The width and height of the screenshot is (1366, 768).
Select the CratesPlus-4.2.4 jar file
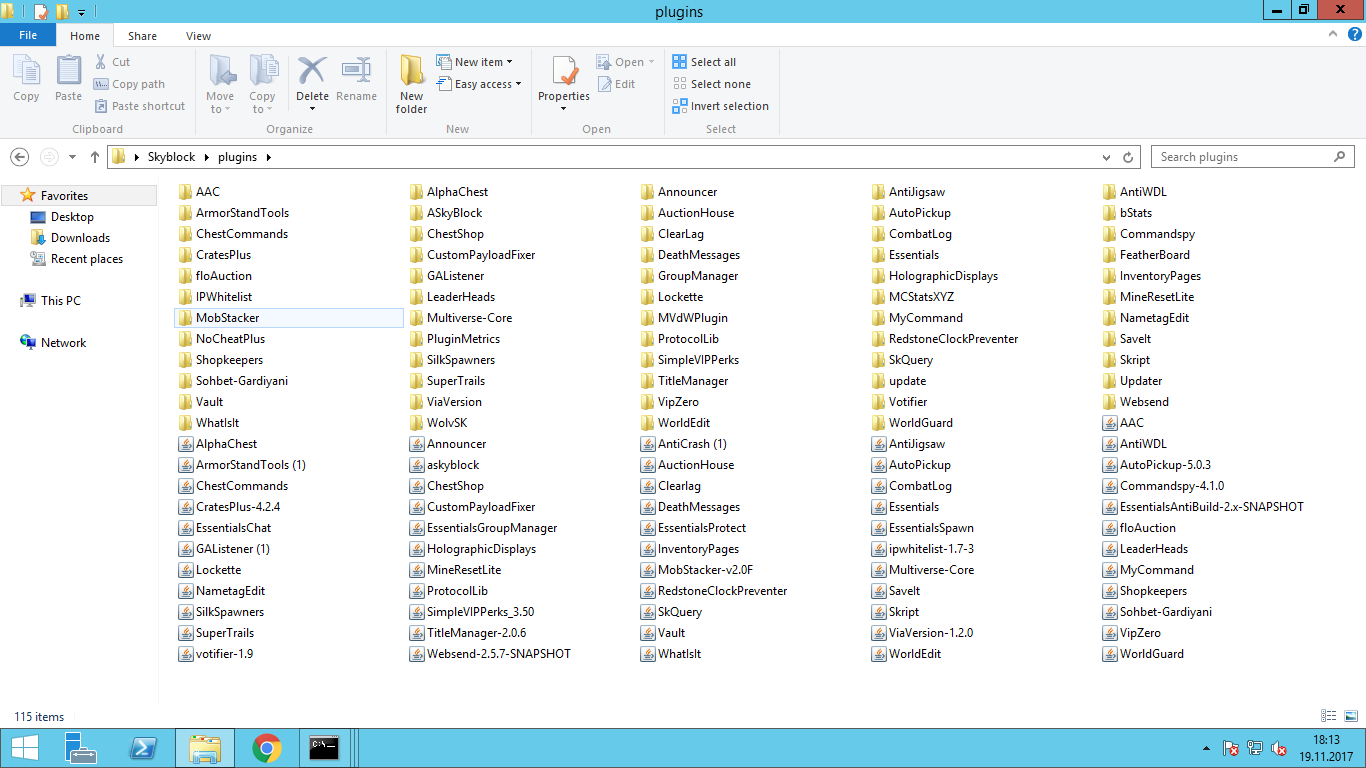229,507
